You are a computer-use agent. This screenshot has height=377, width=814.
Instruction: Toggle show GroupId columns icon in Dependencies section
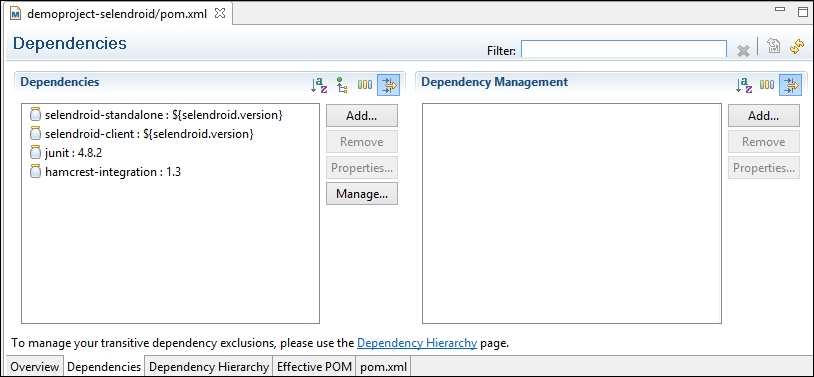[364, 85]
